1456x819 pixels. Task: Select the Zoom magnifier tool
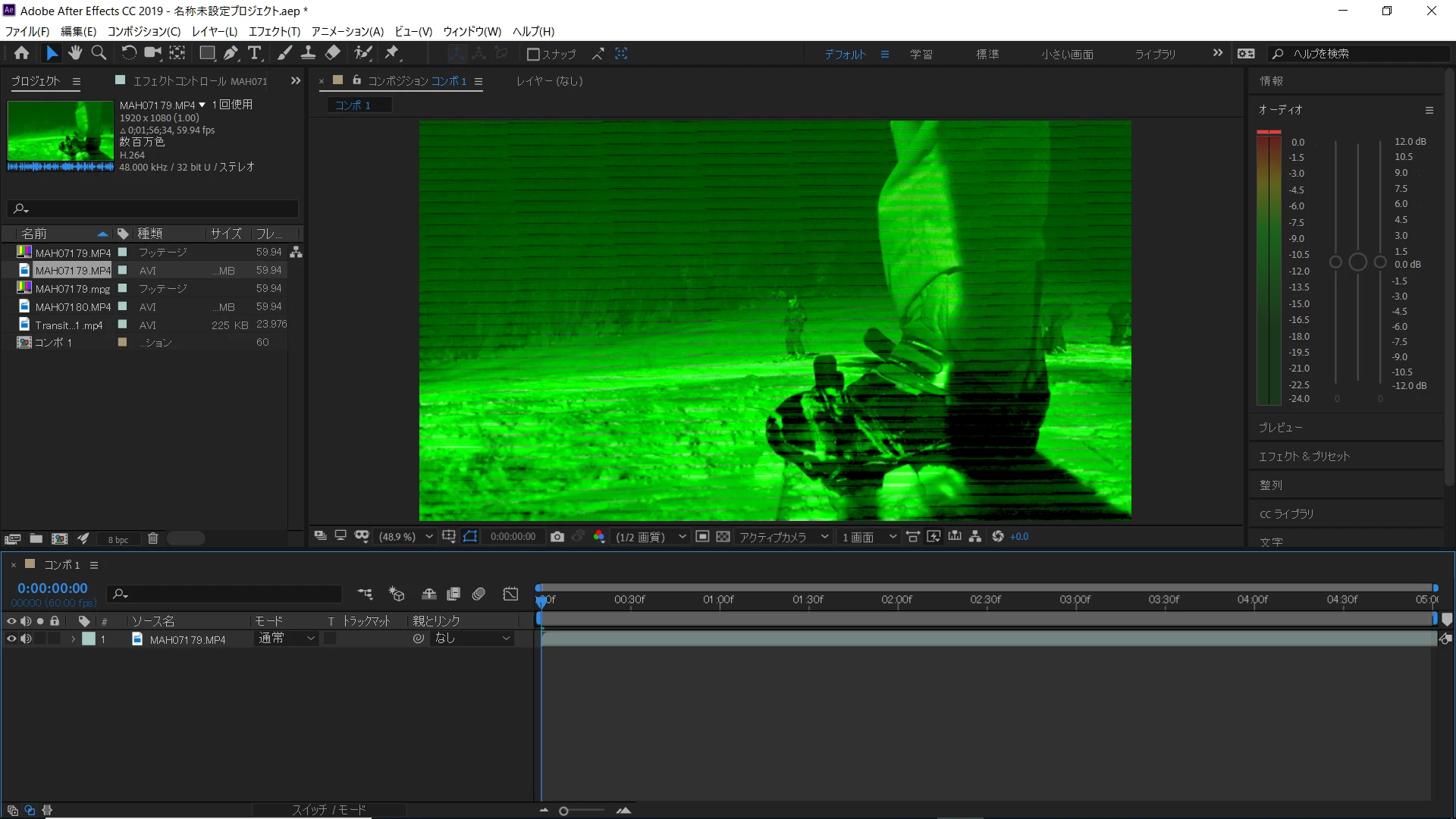pyautogui.click(x=99, y=53)
